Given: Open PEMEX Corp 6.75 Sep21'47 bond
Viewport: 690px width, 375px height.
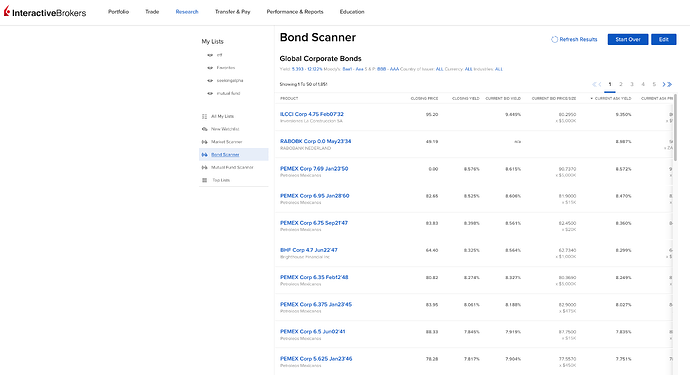Looking at the screenshot, I should [x=314, y=223].
